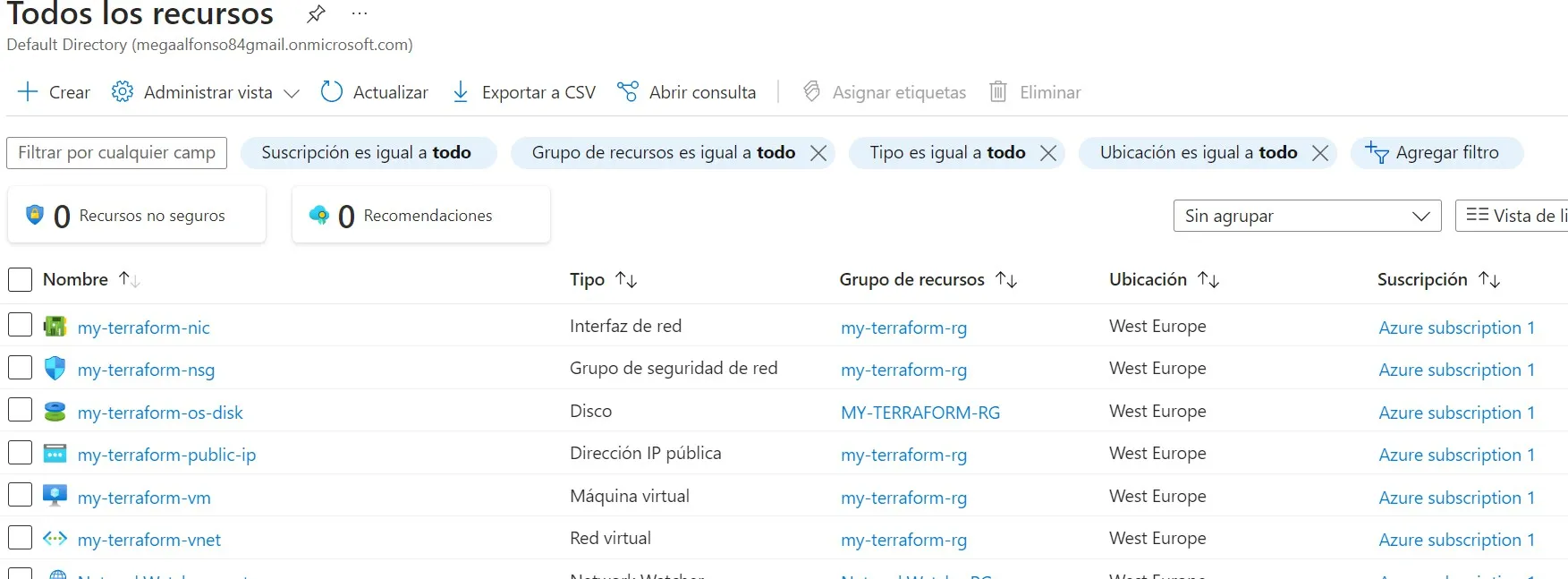1568x579 pixels.
Task: Open the Sin agrupar grouping dropdown
Action: point(1306,216)
